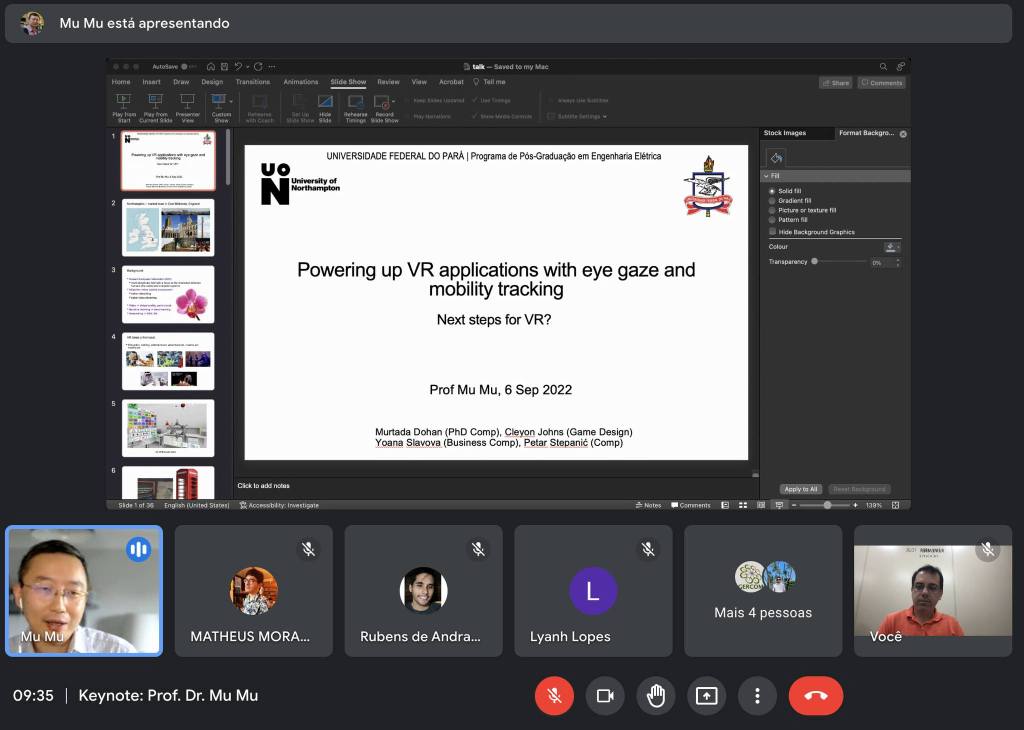
Task: Click the present screen button
Action: point(707,696)
